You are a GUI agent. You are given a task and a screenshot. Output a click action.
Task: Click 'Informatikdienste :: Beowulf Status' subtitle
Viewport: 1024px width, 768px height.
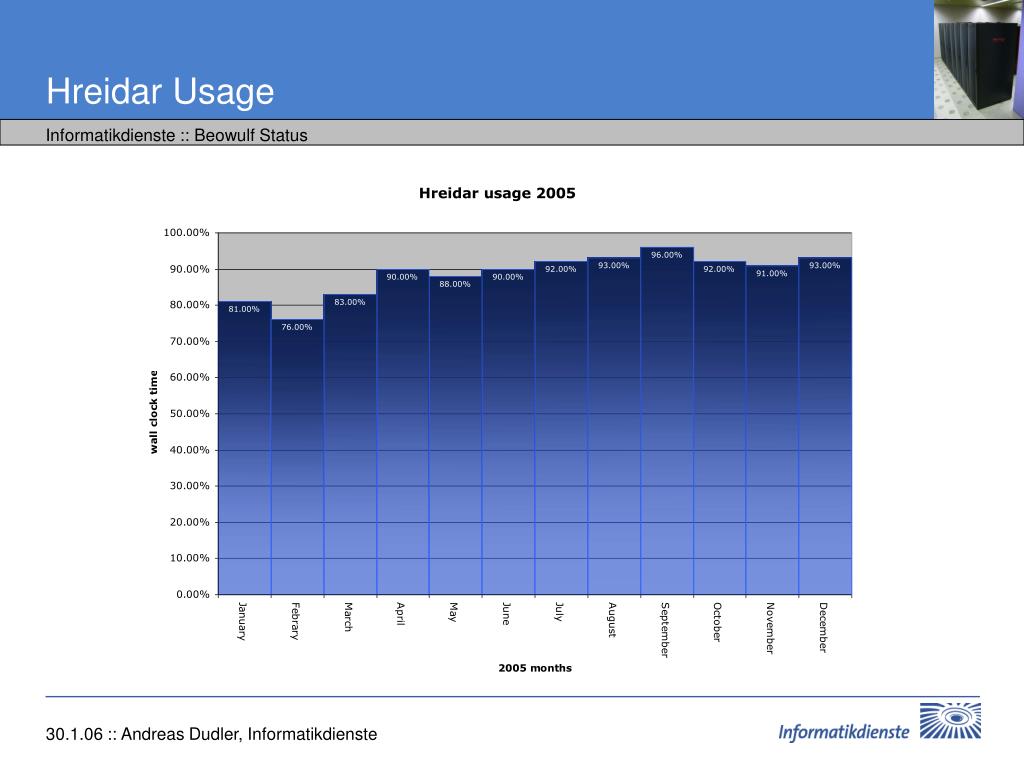click(x=176, y=135)
